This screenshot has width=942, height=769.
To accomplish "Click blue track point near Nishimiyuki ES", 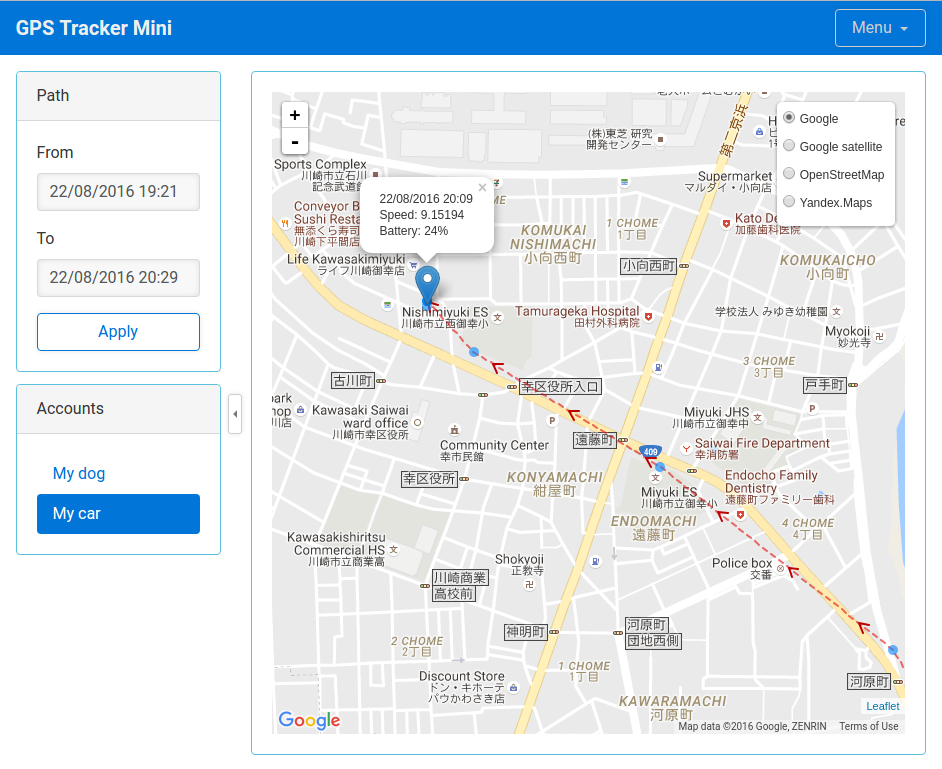I will click(474, 352).
